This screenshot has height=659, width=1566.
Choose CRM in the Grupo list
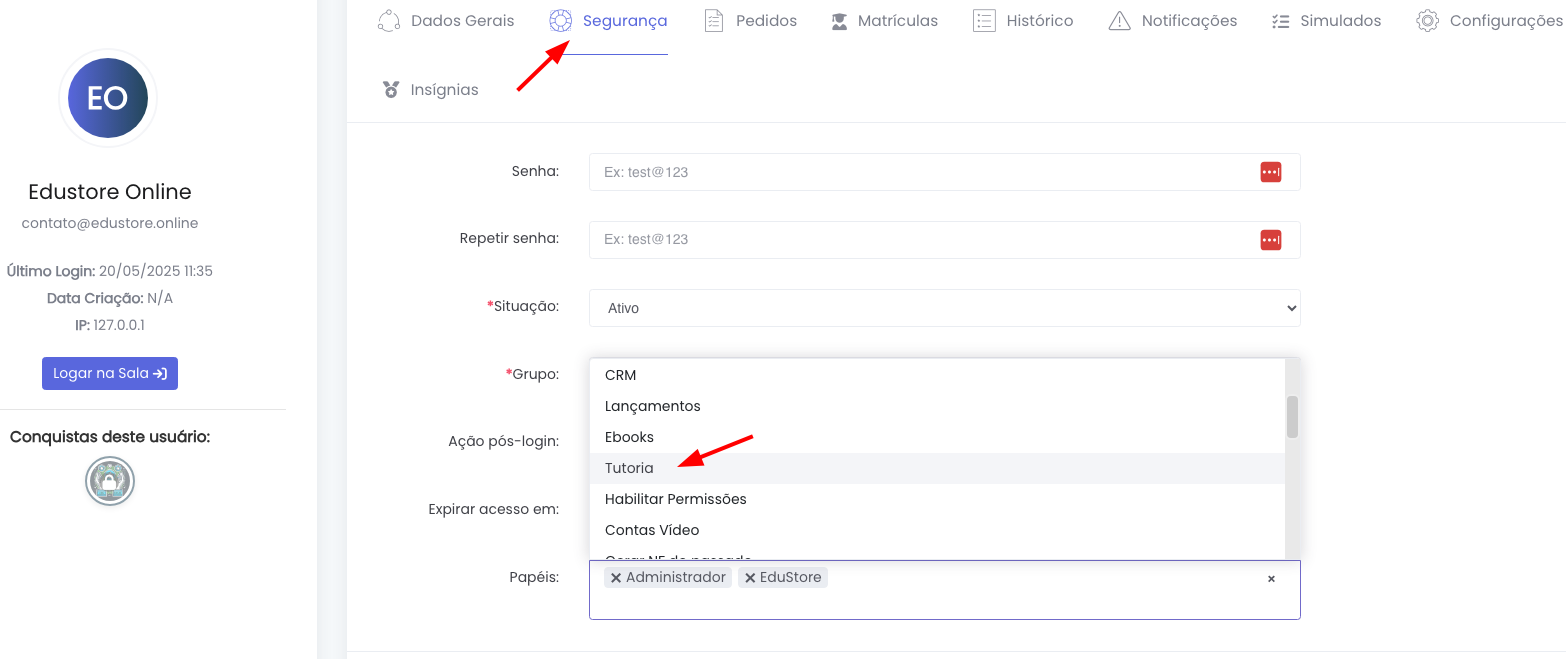620,375
